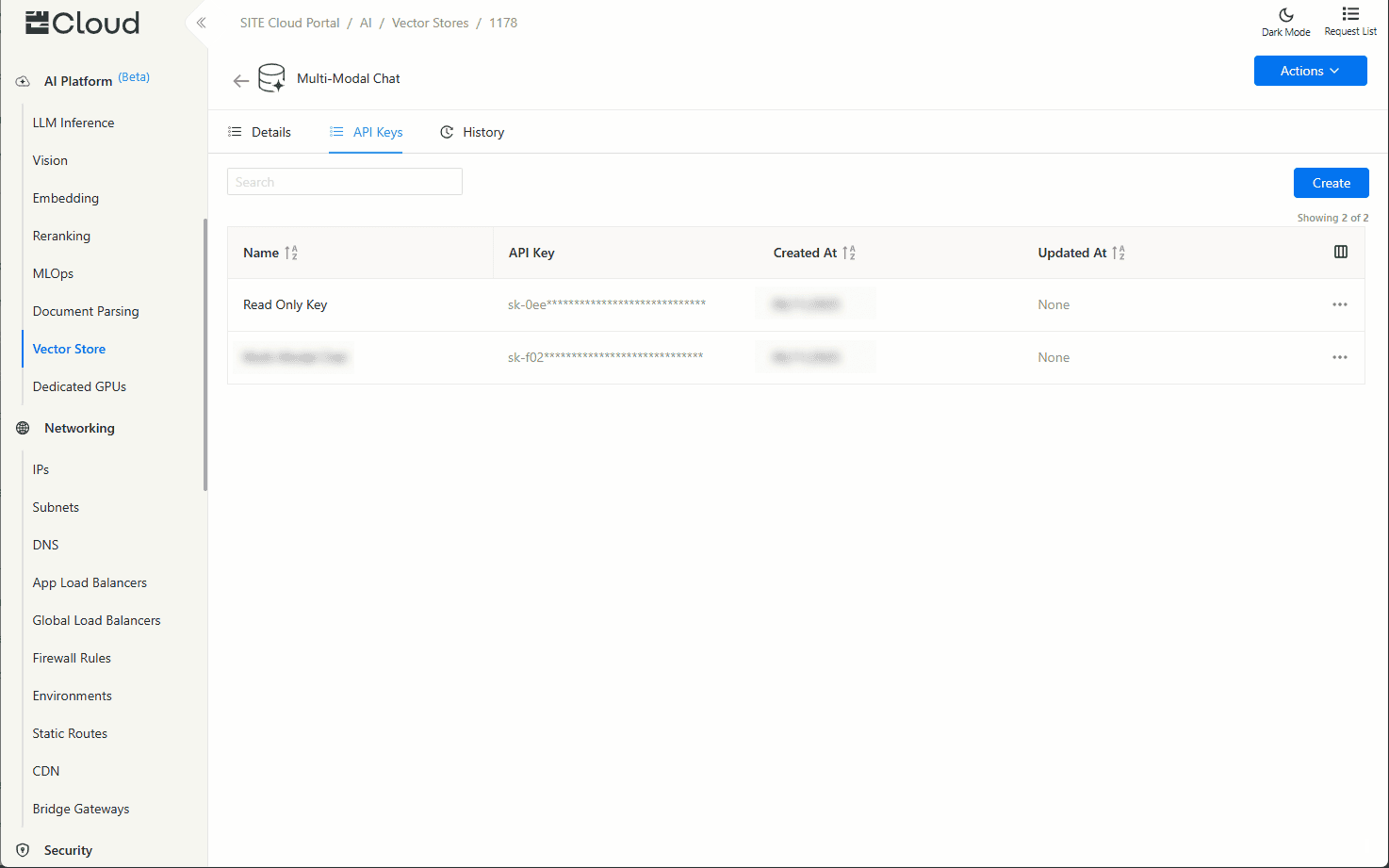Go to Vector Stores in the breadcrumb
1389x868 pixels.
pos(430,23)
